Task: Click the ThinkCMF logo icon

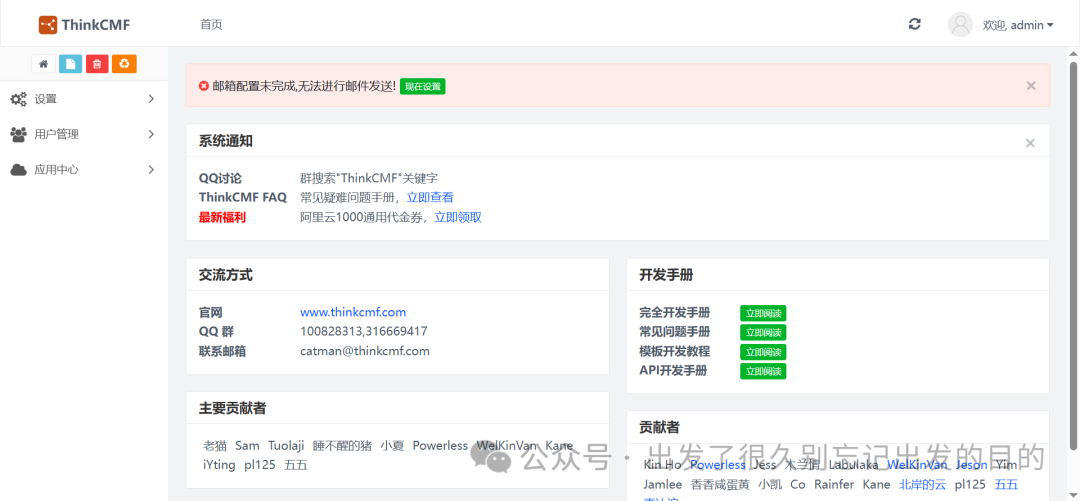Action: [x=48, y=25]
